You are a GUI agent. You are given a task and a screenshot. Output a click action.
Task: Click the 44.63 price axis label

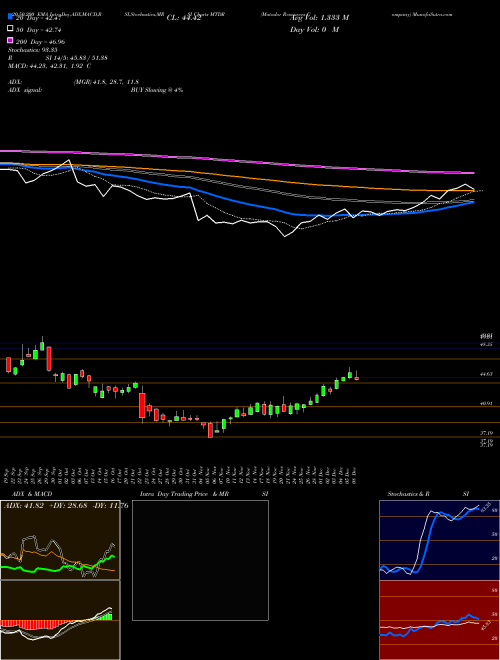(x=487, y=373)
